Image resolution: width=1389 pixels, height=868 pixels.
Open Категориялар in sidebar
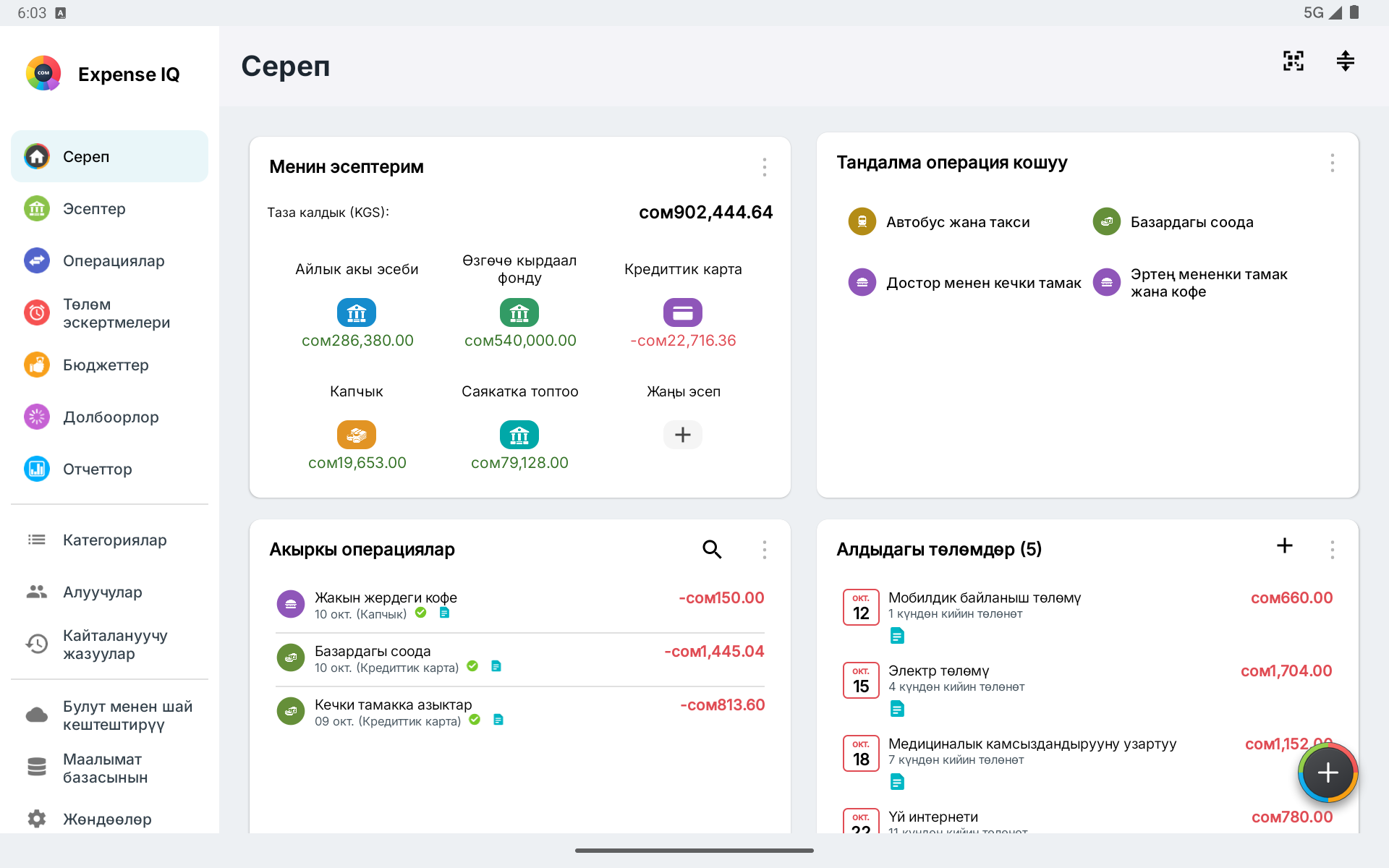click(x=109, y=540)
